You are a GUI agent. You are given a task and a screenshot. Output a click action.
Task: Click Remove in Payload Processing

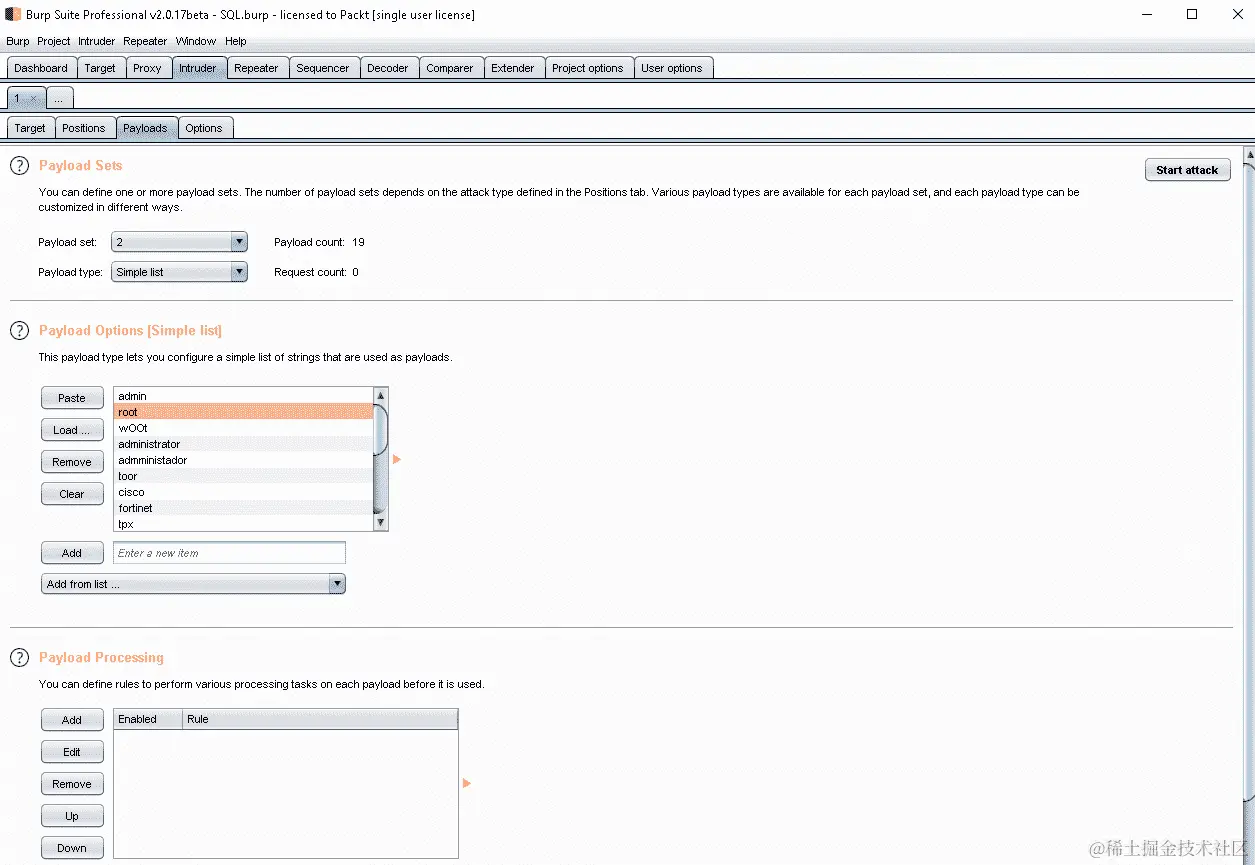tap(72, 784)
